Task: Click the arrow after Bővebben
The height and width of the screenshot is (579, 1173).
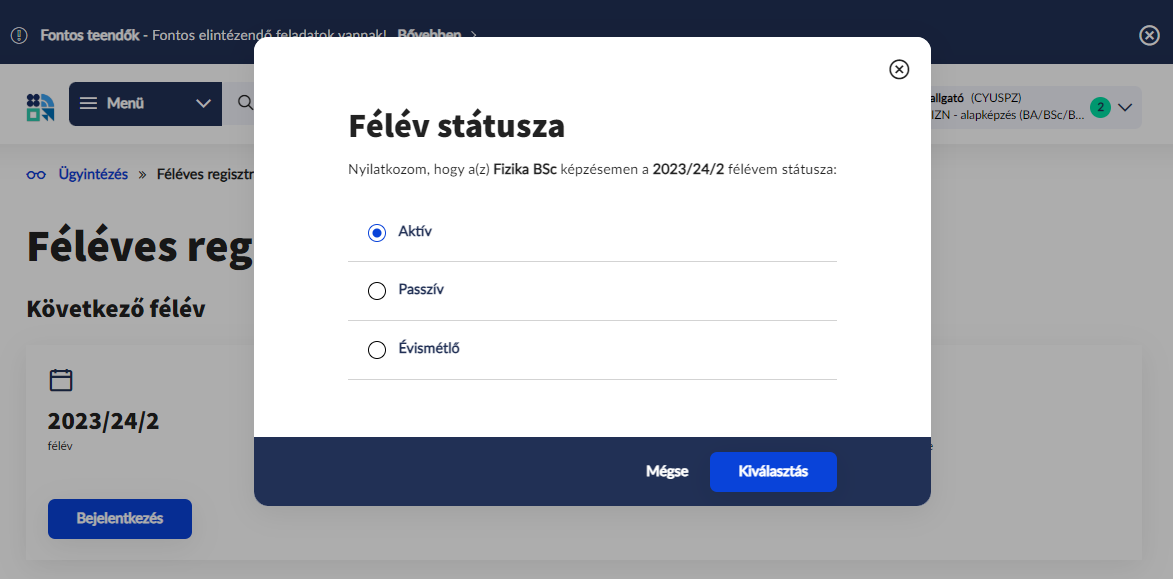Action: (474, 35)
